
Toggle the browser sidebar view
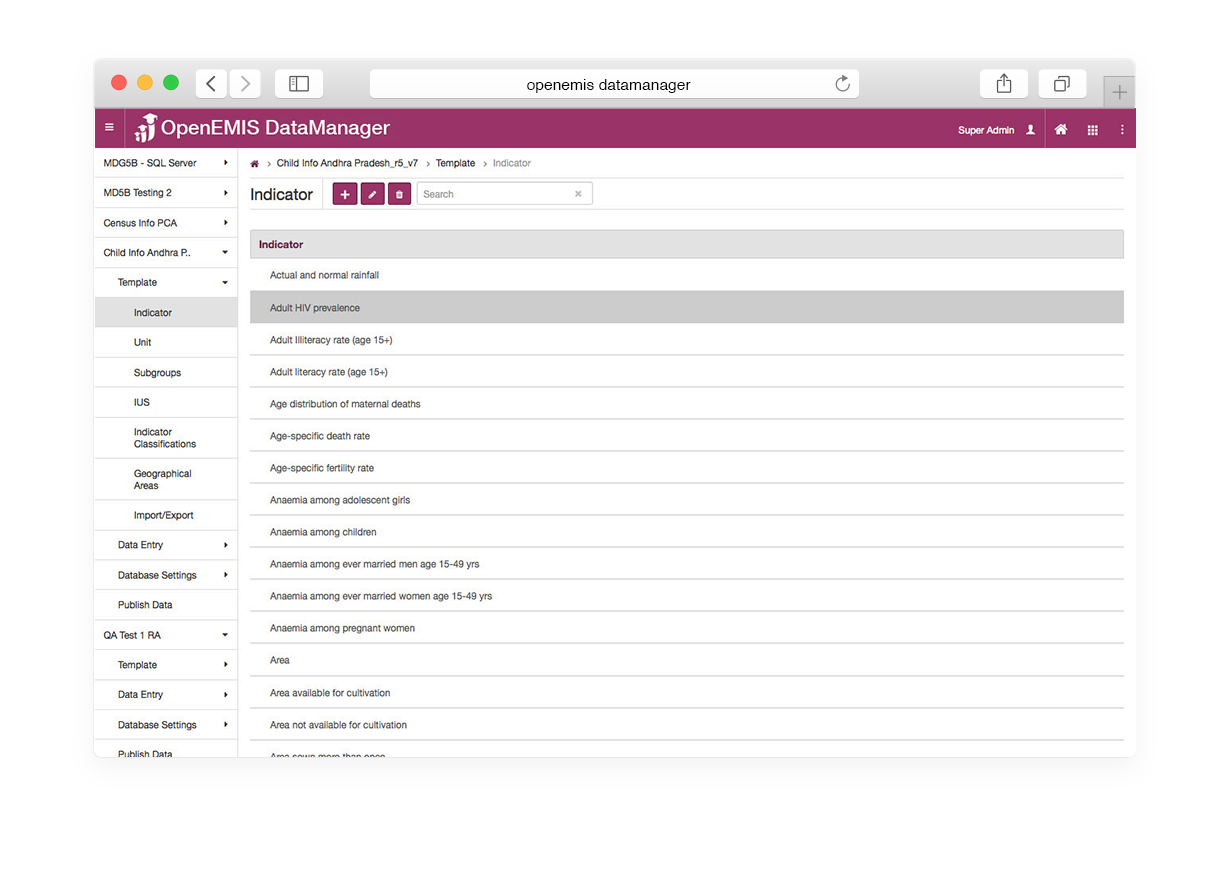[298, 84]
